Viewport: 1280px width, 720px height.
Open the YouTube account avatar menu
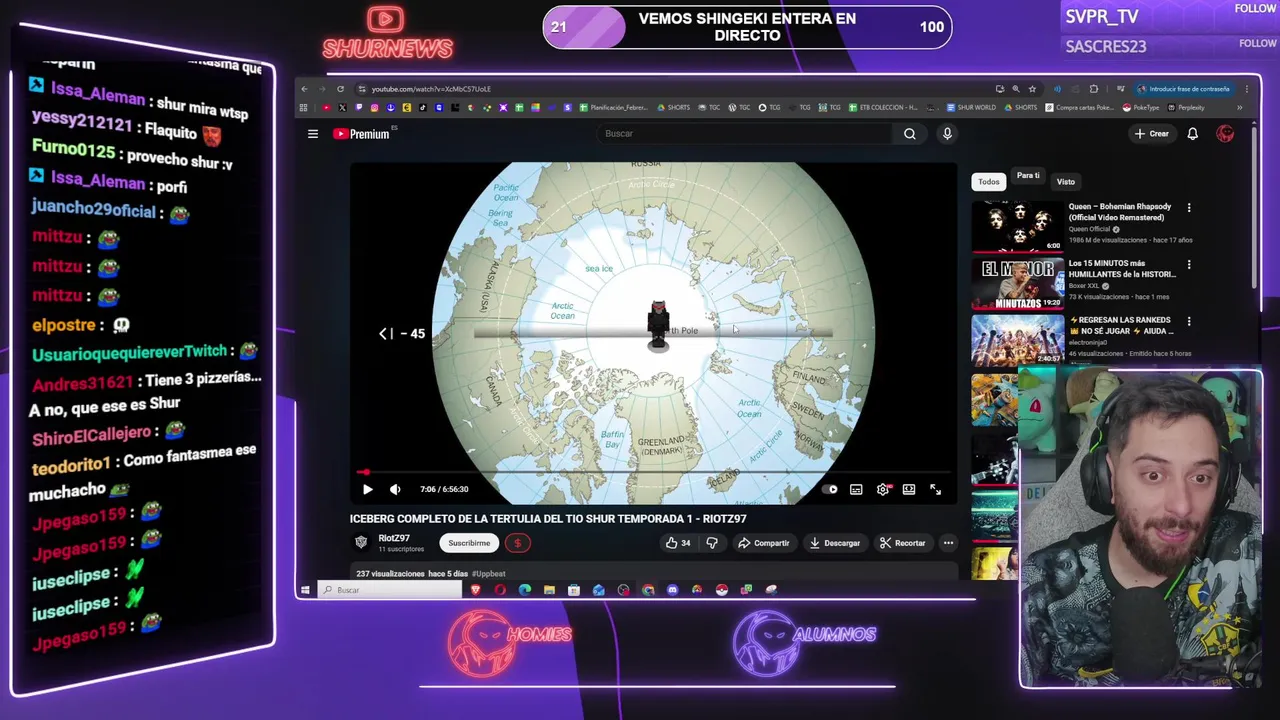[1225, 134]
